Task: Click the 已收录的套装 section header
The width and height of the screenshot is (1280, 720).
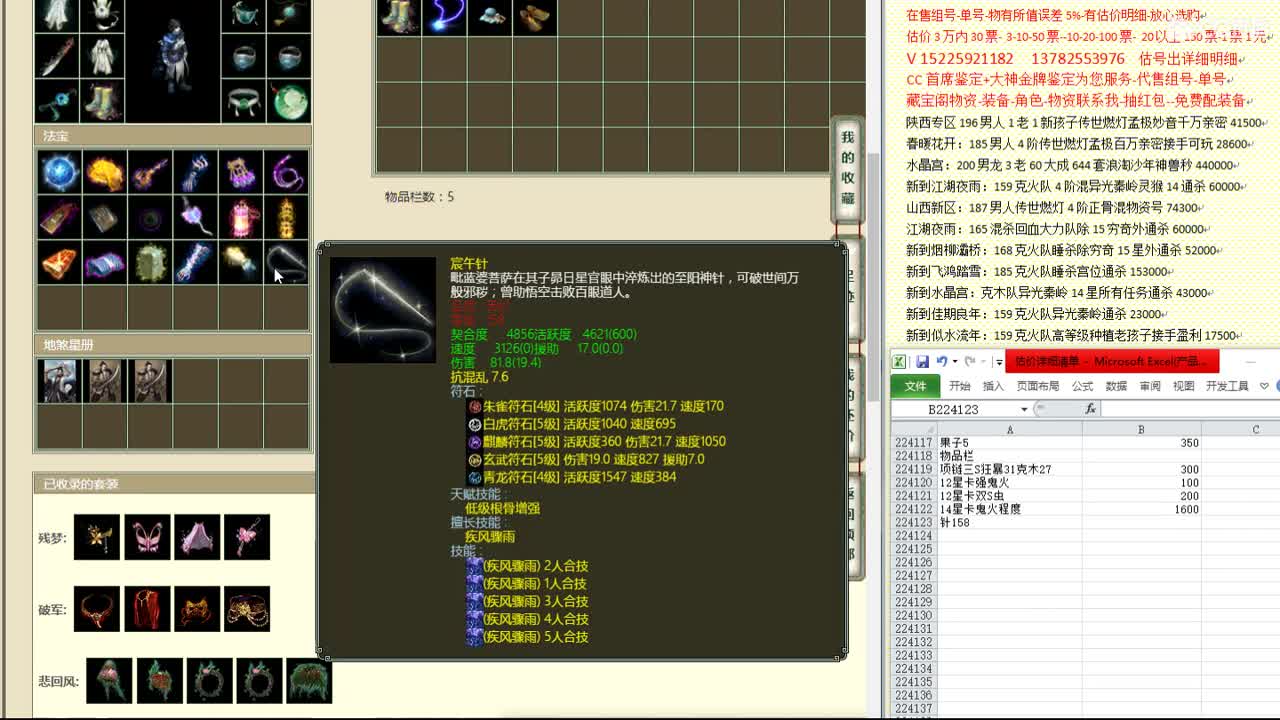Action: [173, 484]
